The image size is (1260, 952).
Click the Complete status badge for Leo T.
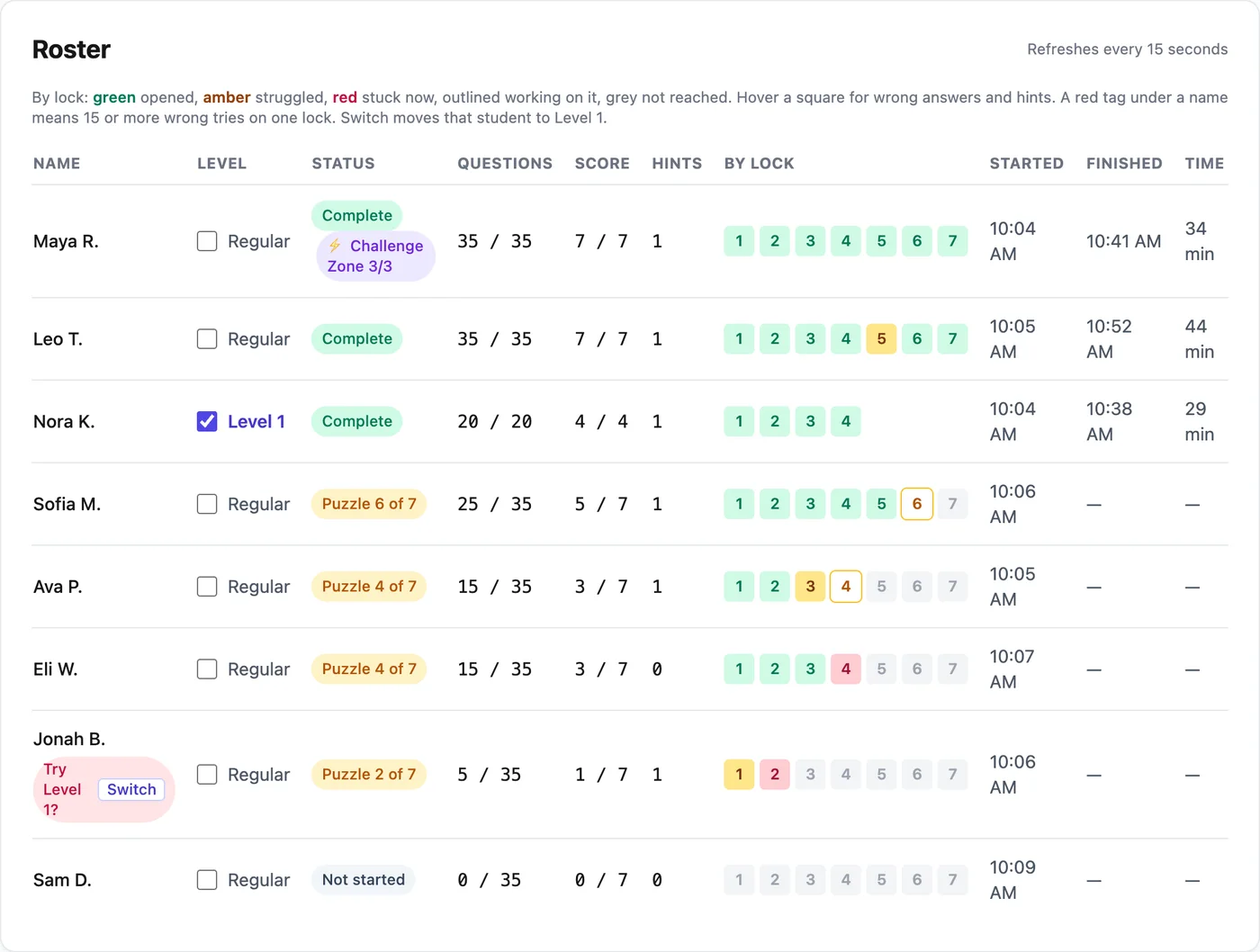357,339
